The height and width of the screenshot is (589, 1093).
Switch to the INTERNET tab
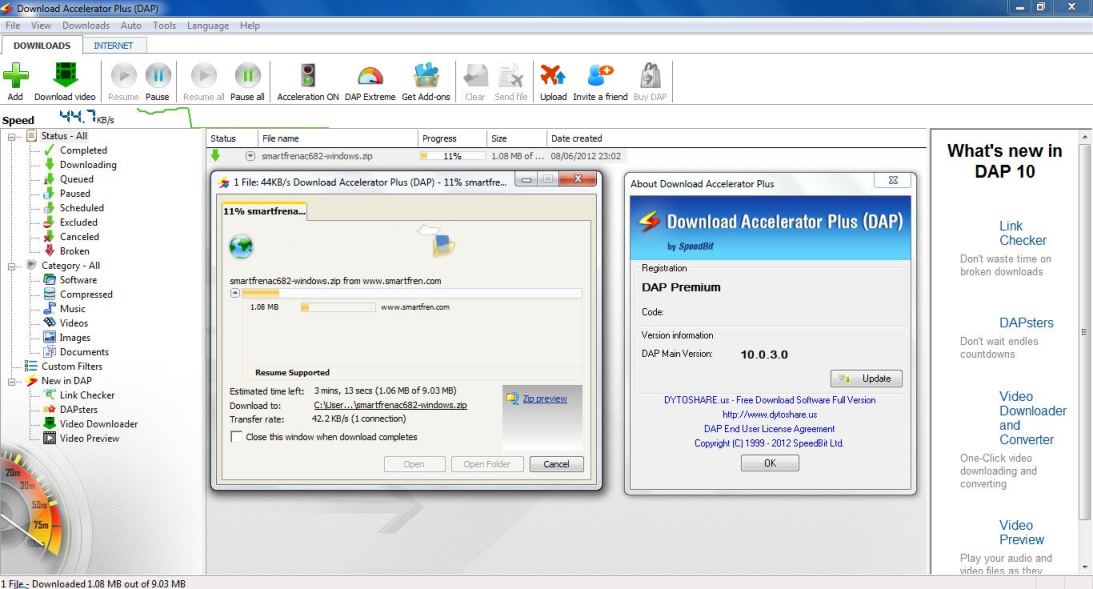coord(114,45)
